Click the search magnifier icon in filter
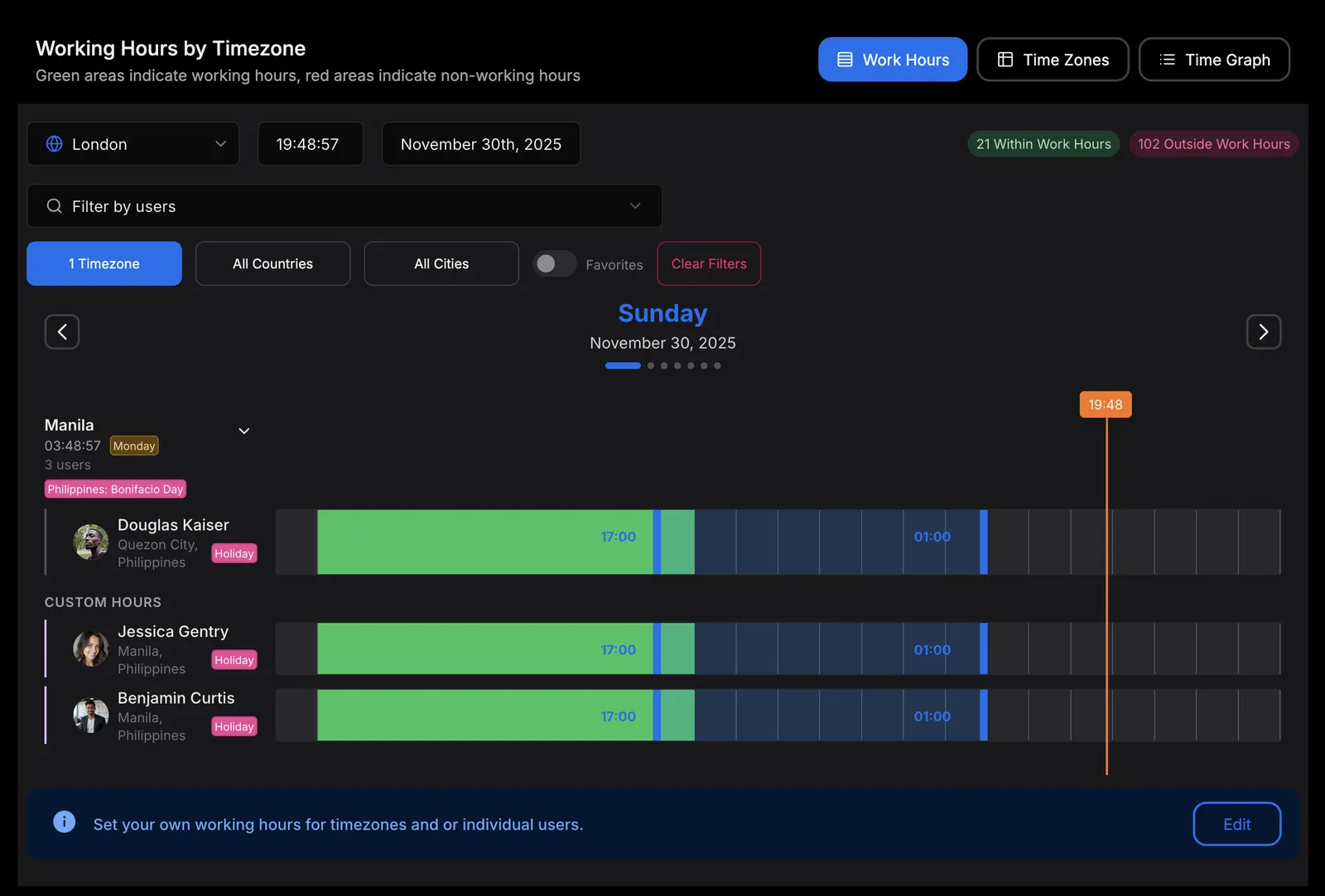1325x896 pixels. click(x=55, y=206)
